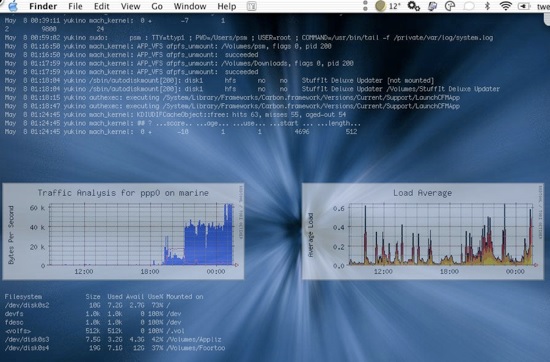Open the Finder application menu
This screenshot has width=550, height=362.
(43, 6)
